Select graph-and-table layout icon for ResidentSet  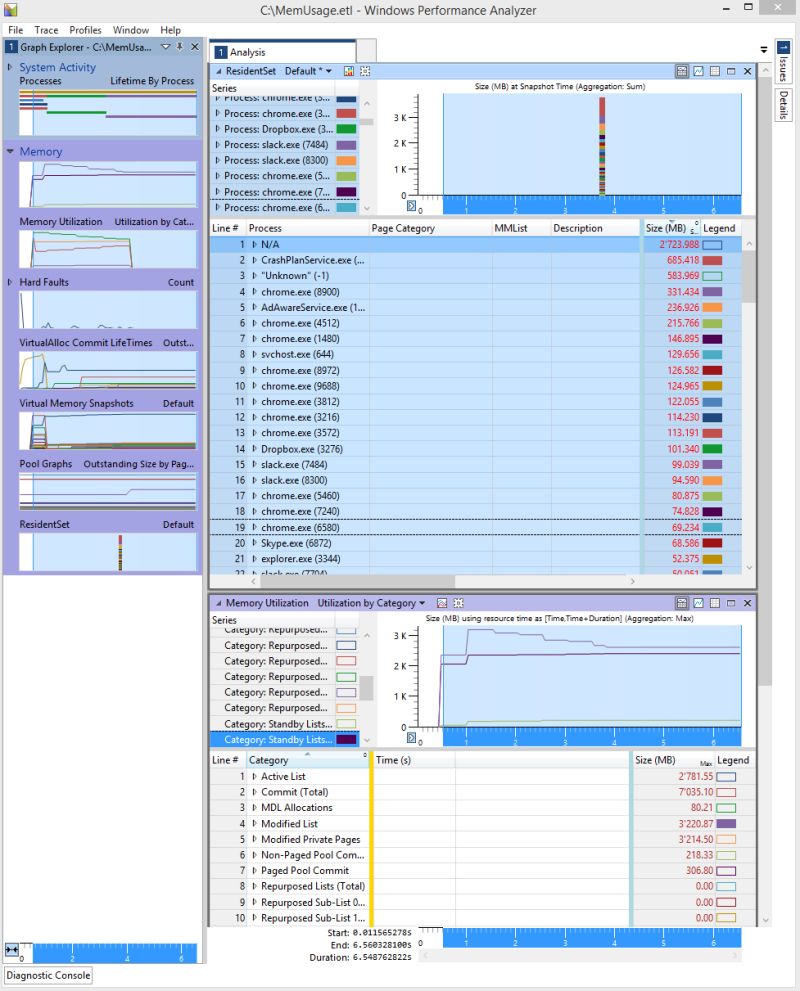click(683, 71)
